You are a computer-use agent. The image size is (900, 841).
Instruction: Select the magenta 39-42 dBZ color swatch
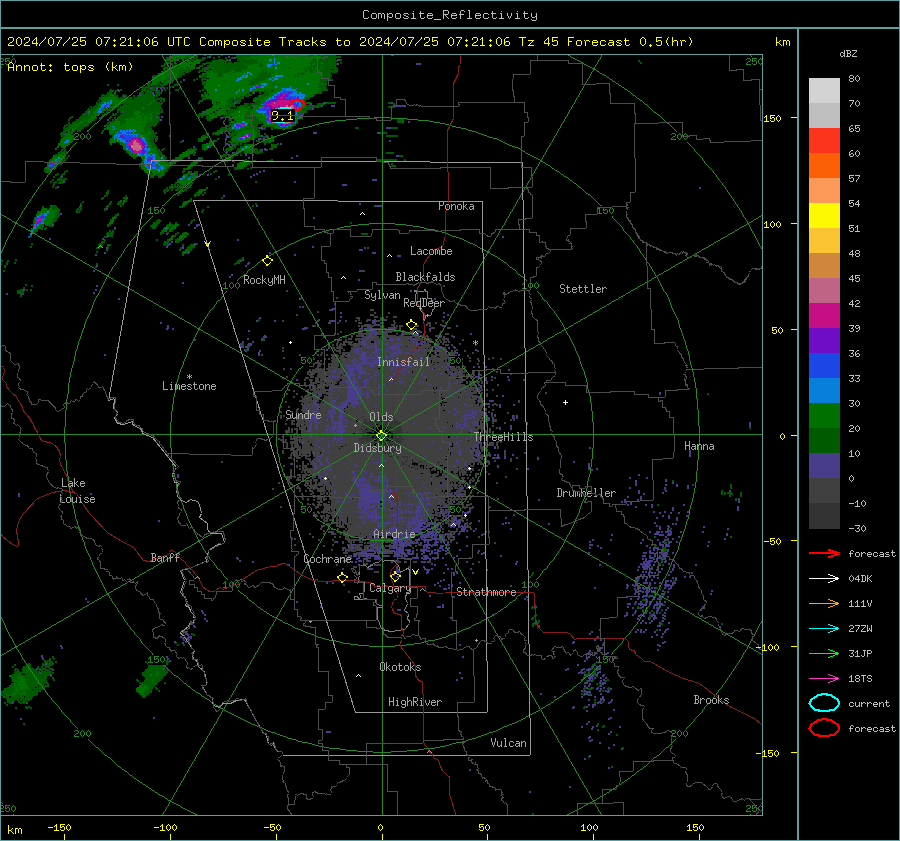click(x=824, y=316)
